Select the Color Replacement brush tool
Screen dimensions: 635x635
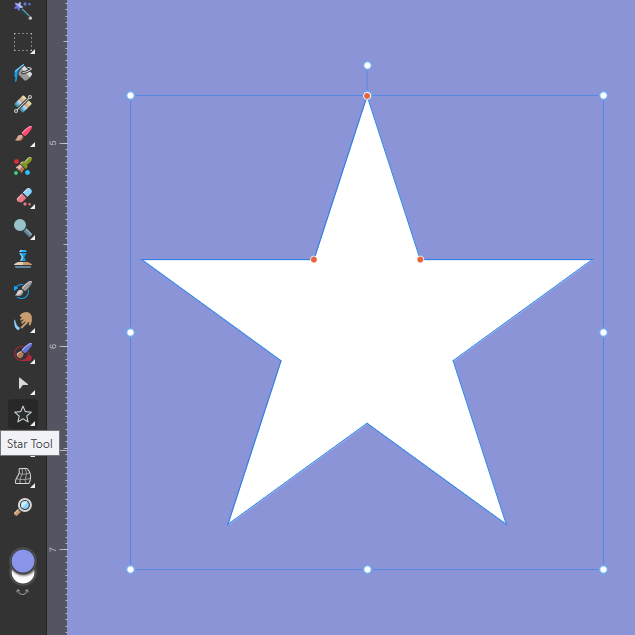(x=23, y=166)
